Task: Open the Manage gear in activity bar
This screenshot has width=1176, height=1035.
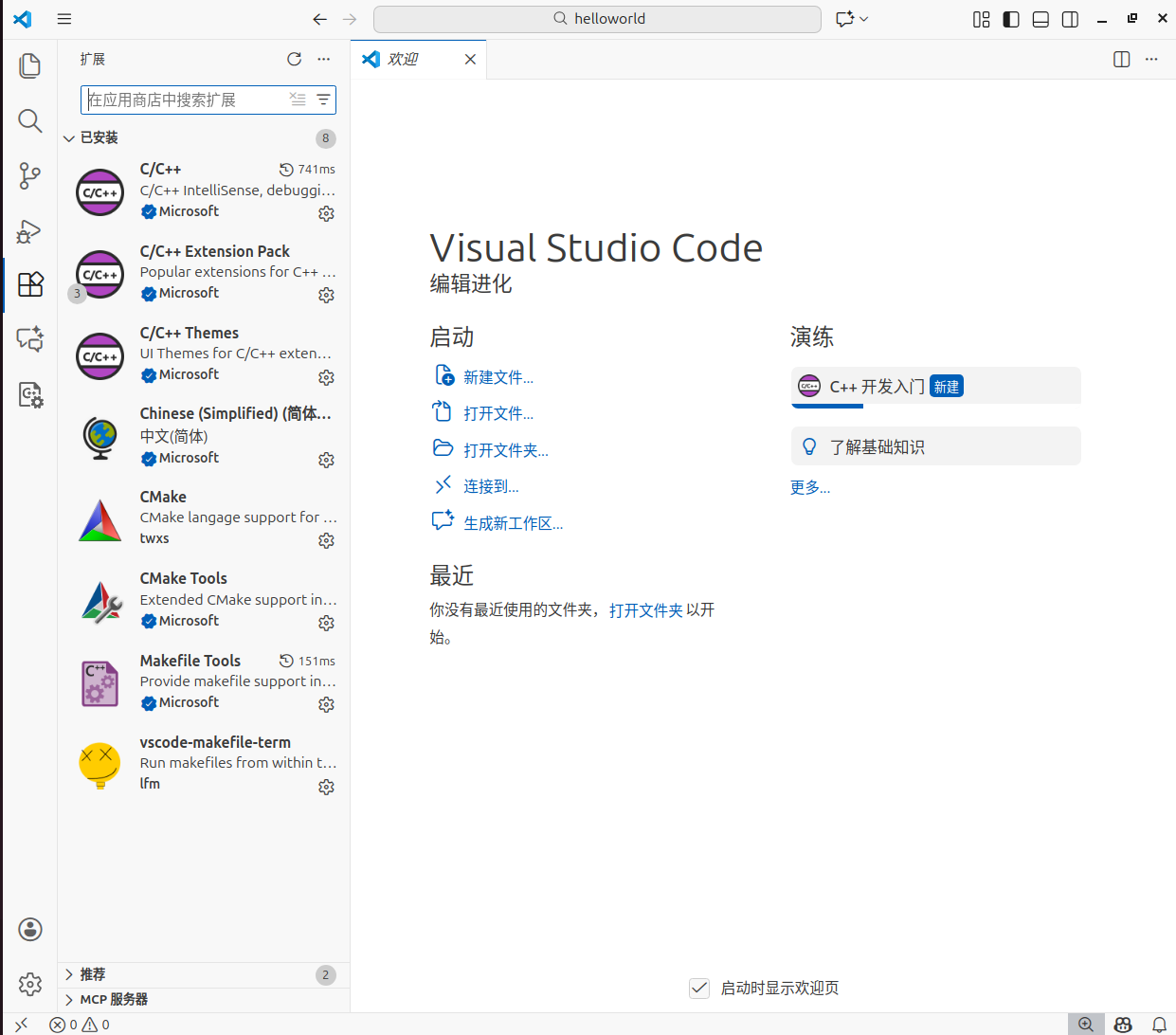Action: coord(30,984)
